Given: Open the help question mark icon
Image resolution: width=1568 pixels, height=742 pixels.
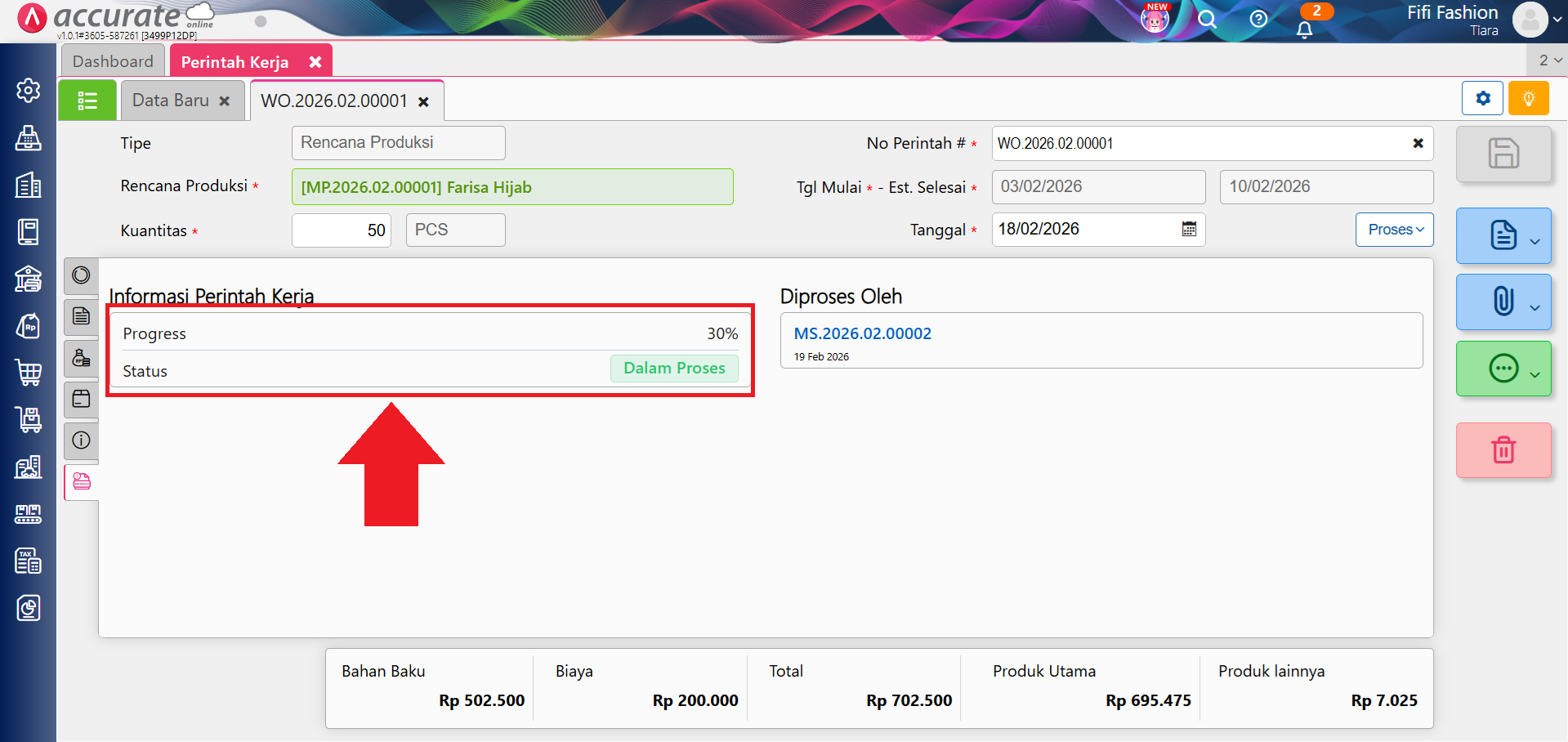Looking at the screenshot, I should pos(1258,20).
